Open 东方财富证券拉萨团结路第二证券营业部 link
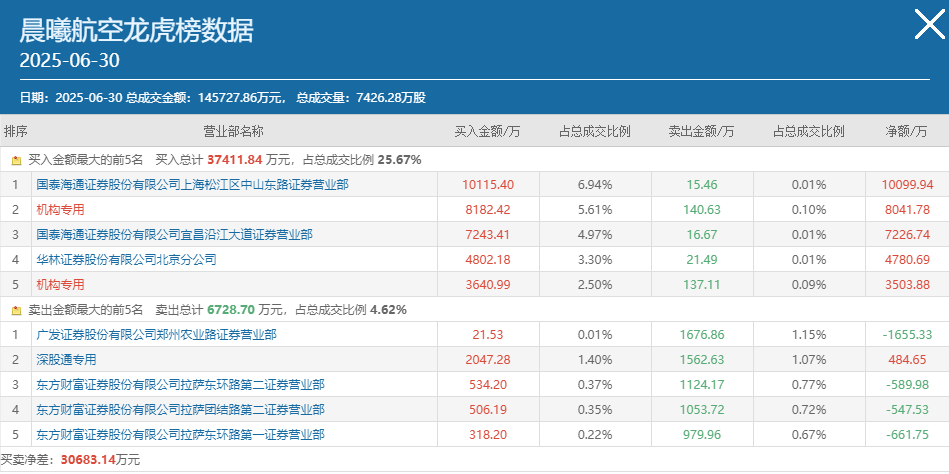 180,410
